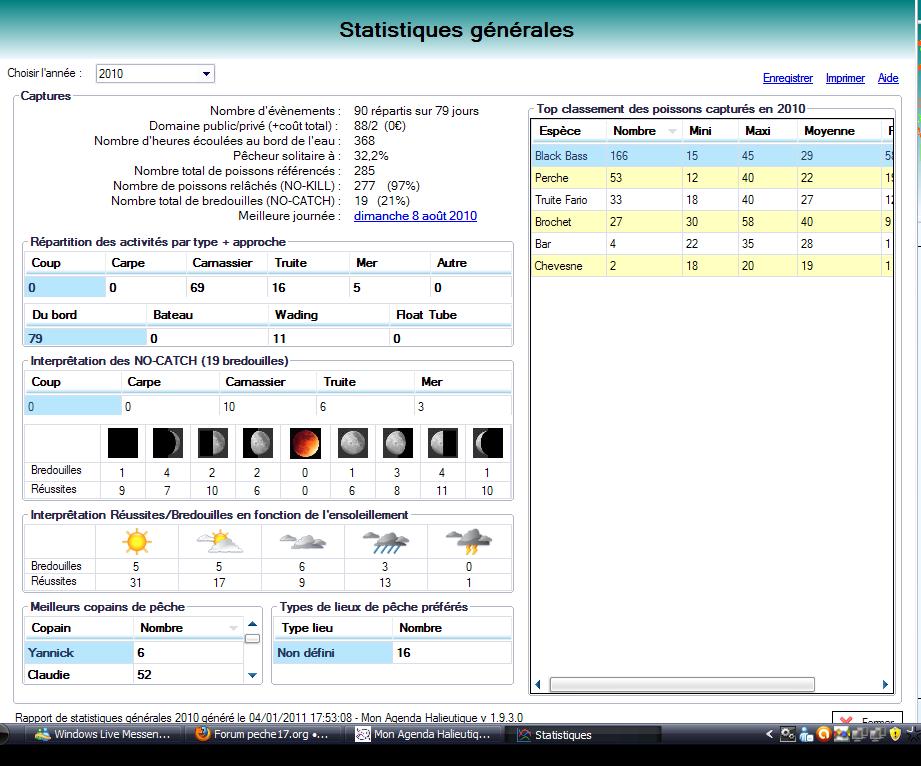This screenshot has height=766, width=921.
Task: Select the Truite Fario row
Action: coord(711,200)
